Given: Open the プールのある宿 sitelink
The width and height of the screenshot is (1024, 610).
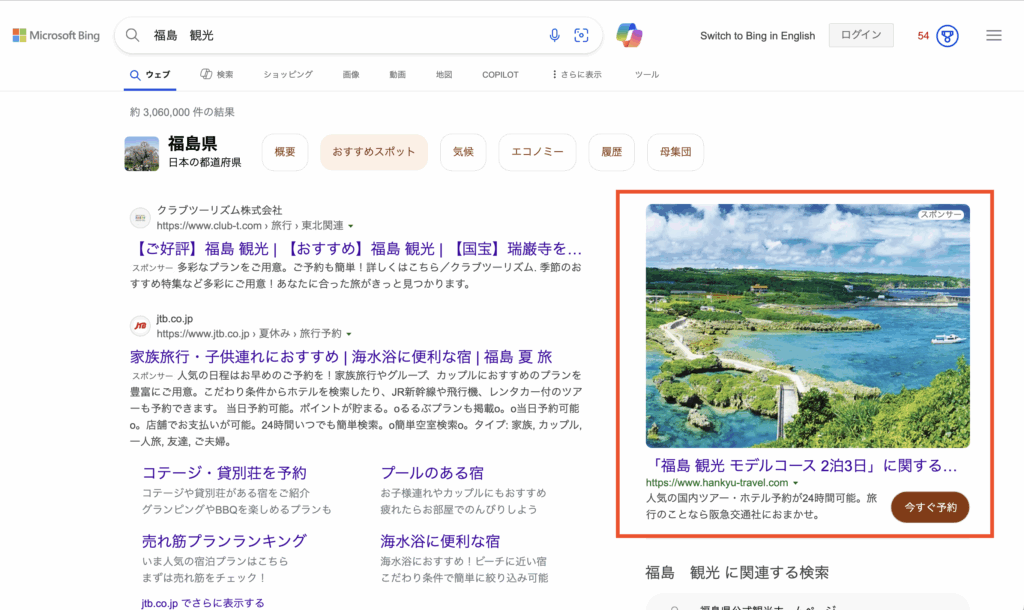Looking at the screenshot, I should (432, 473).
